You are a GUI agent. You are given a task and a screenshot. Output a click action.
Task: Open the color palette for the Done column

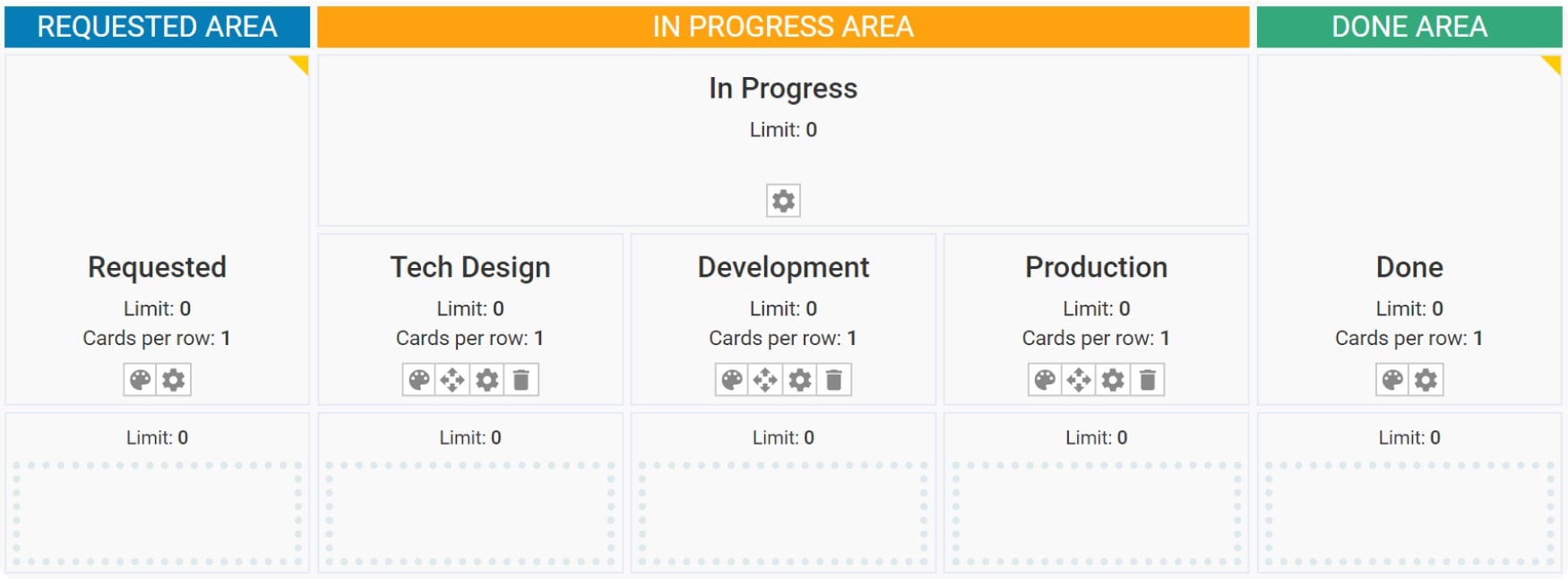[x=1391, y=379]
